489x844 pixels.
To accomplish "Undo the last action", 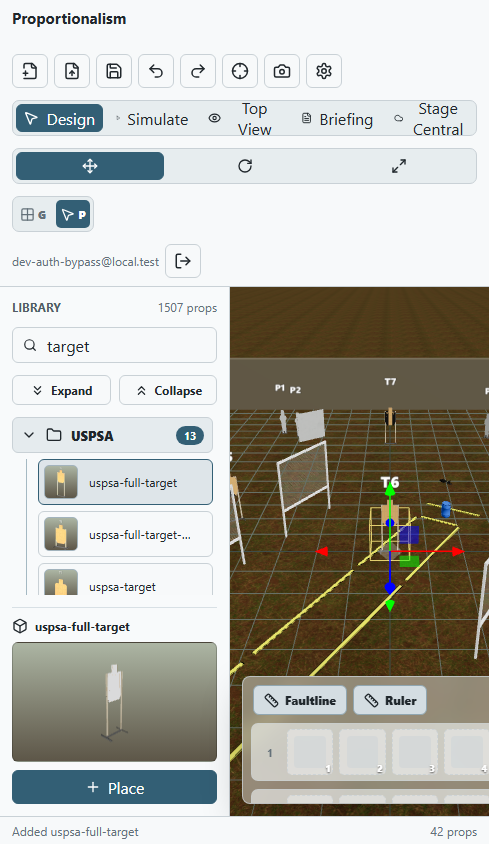I will [156, 71].
